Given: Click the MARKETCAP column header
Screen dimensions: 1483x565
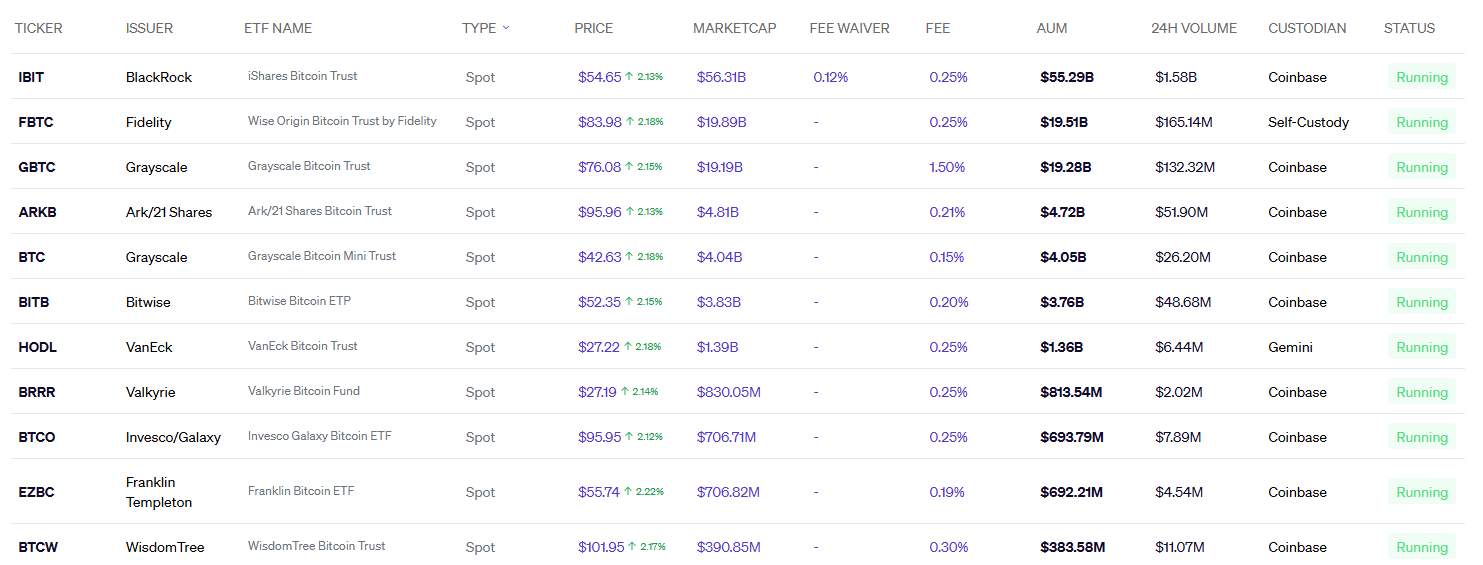Looking at the screenshot, I should tap(734, 28).
